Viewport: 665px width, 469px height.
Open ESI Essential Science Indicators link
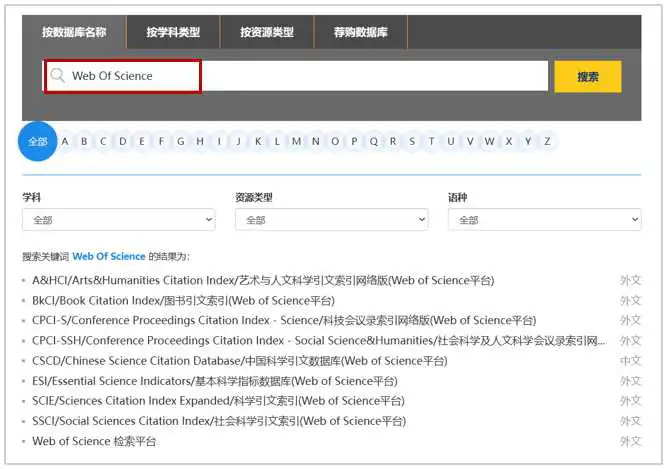coord(215,381)
